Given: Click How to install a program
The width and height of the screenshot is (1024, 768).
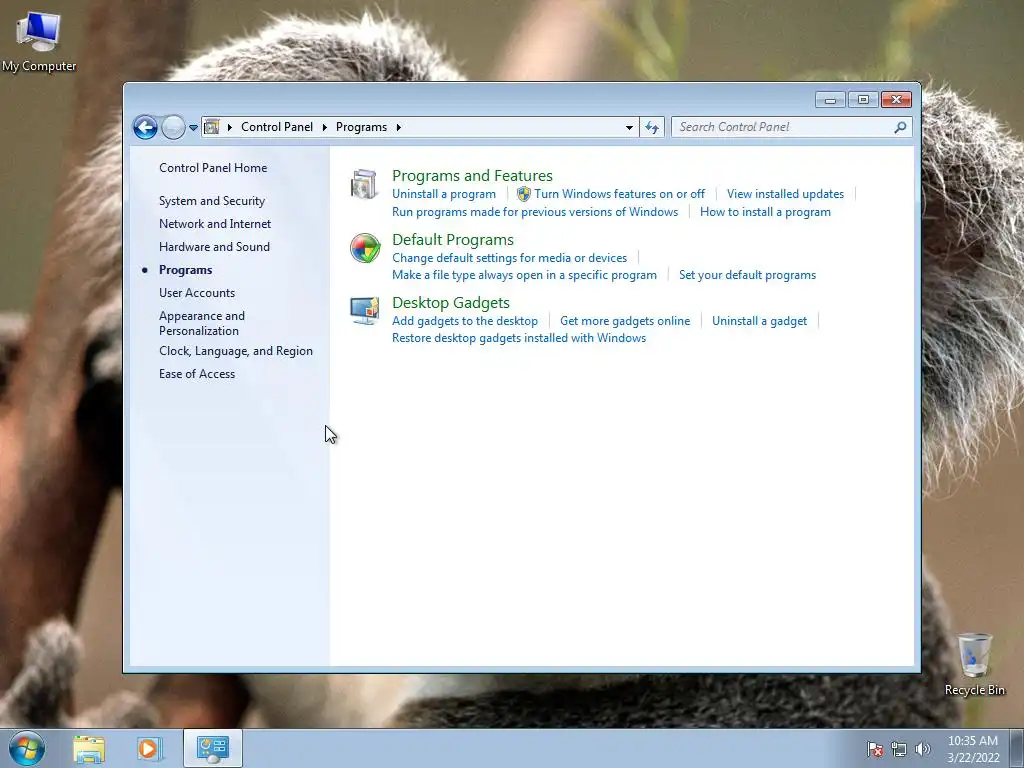Looking at the screenshot, I should tap(765, 212).
